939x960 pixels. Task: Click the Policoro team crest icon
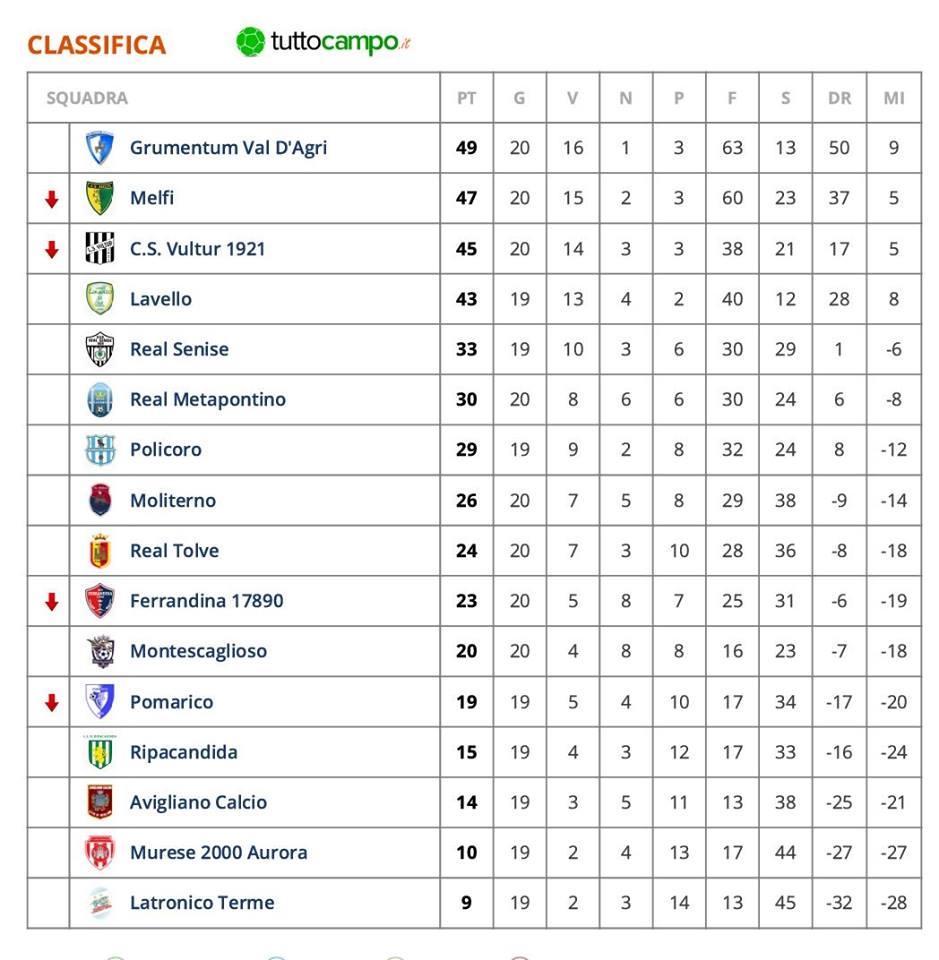point(99,450)
